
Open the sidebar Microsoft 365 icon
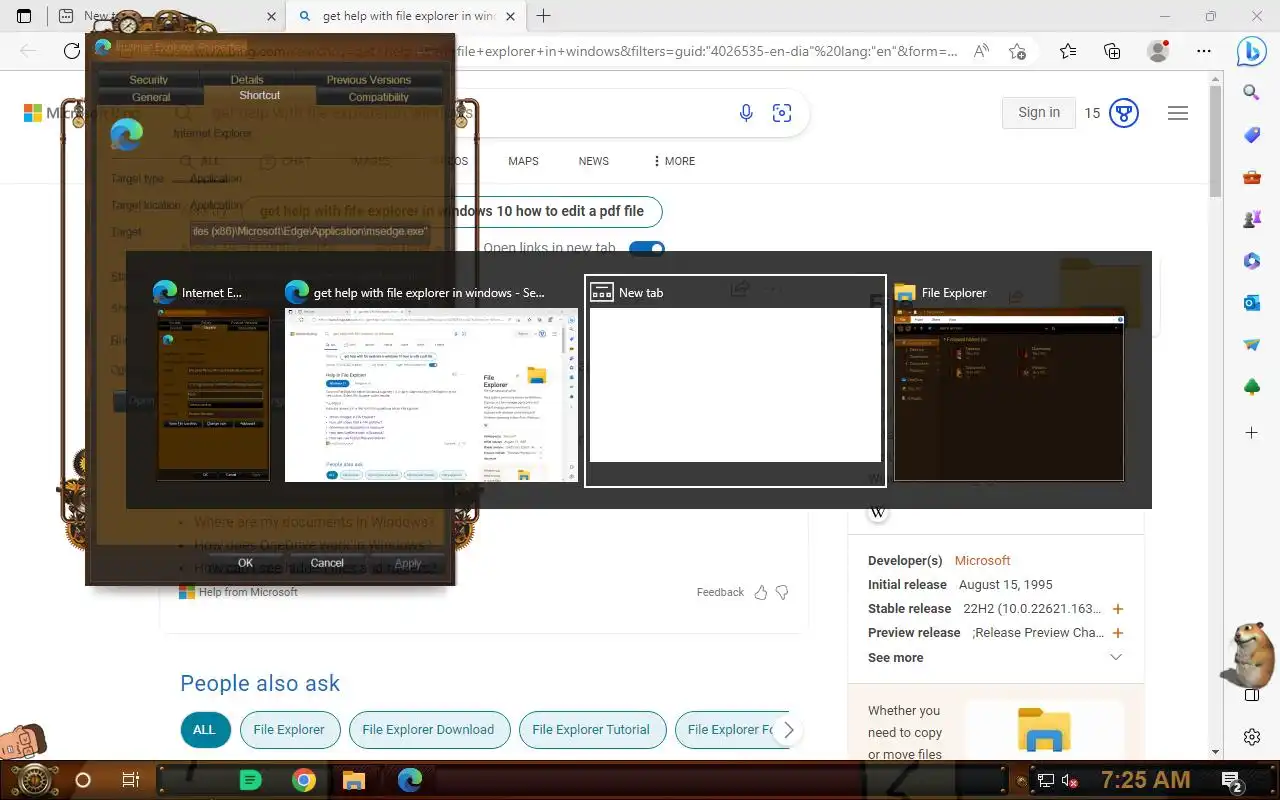point(1252,261)
